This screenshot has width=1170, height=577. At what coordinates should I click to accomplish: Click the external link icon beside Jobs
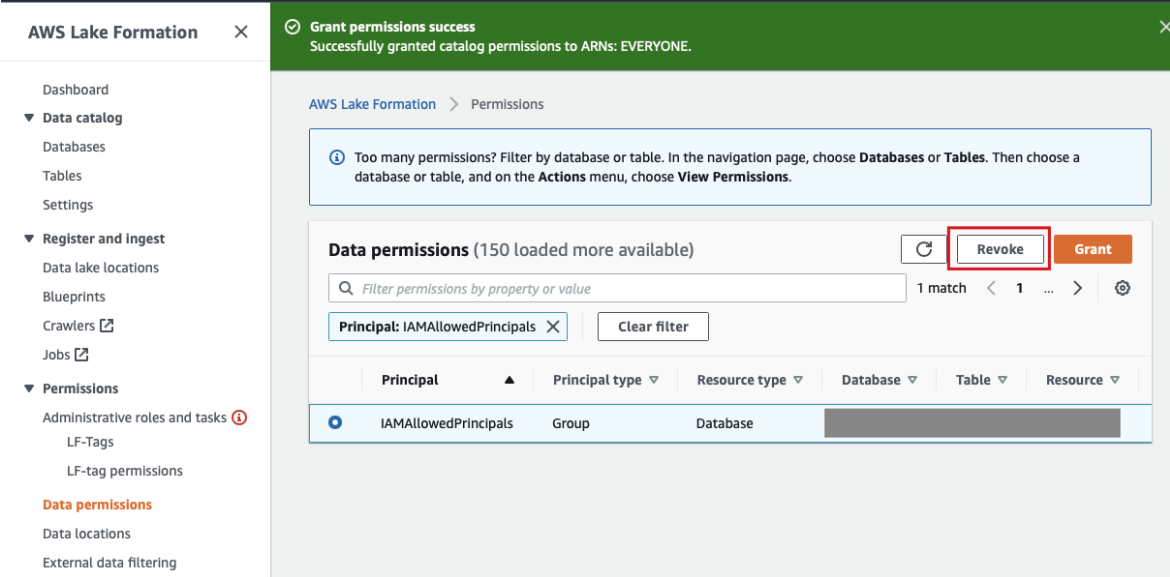click(x=81, y=355)
